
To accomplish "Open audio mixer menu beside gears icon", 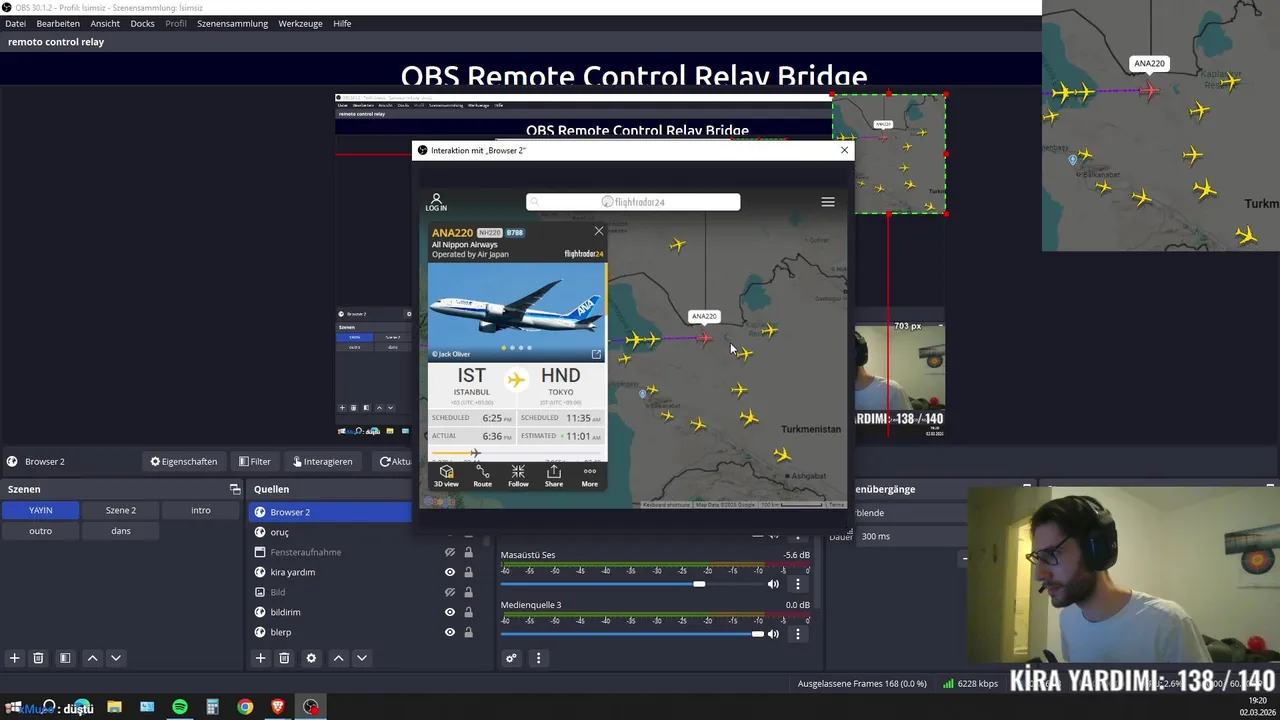I will [x=538, y=658].
